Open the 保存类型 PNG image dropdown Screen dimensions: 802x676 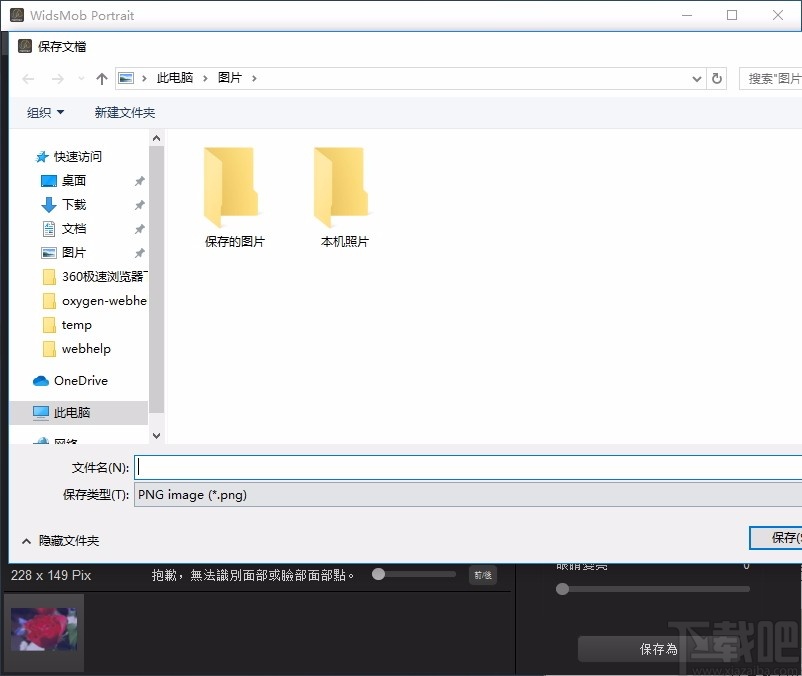tap(468, 494)
